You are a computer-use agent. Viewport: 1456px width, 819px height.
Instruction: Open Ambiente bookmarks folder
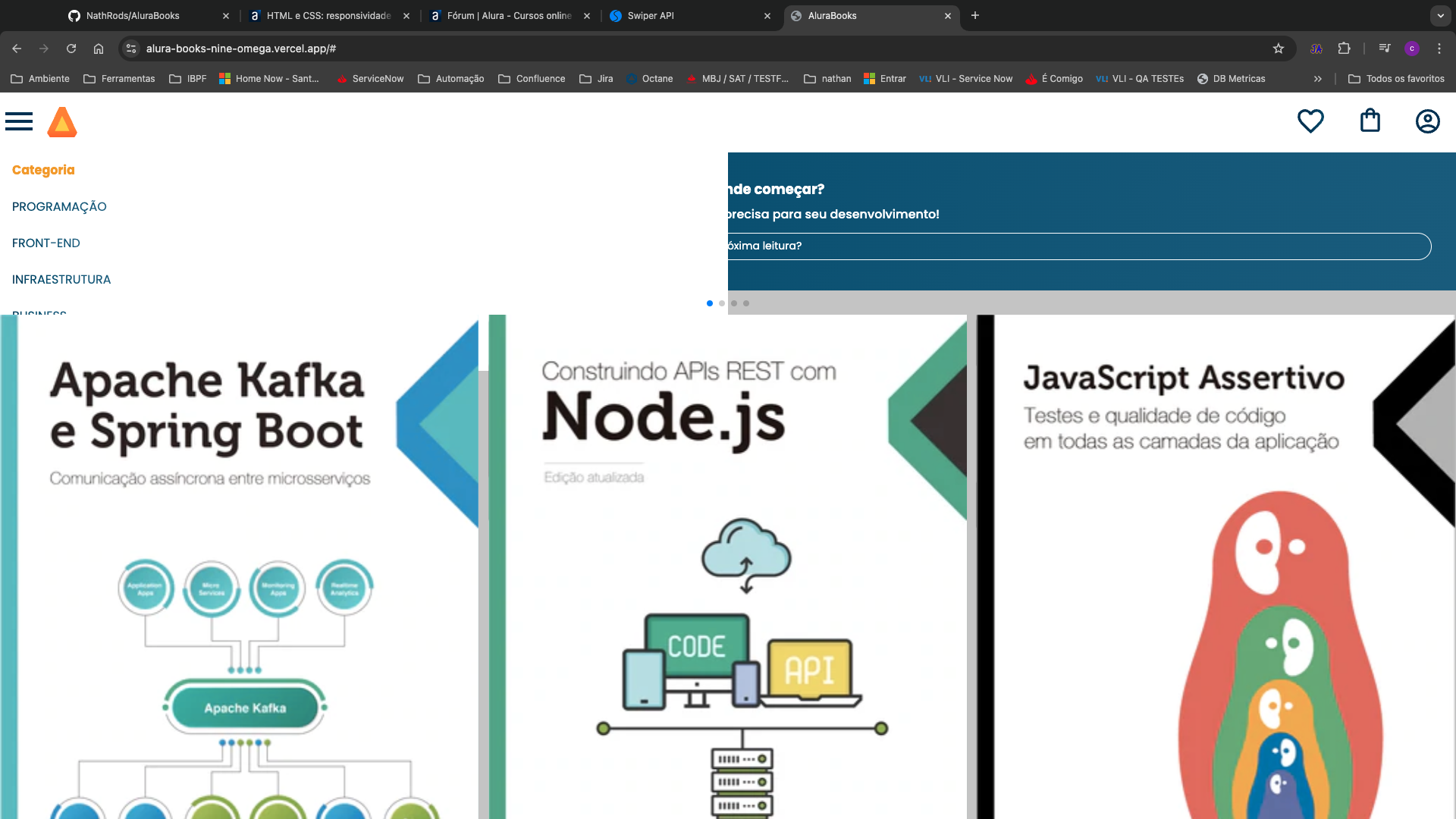click(40, 79)
